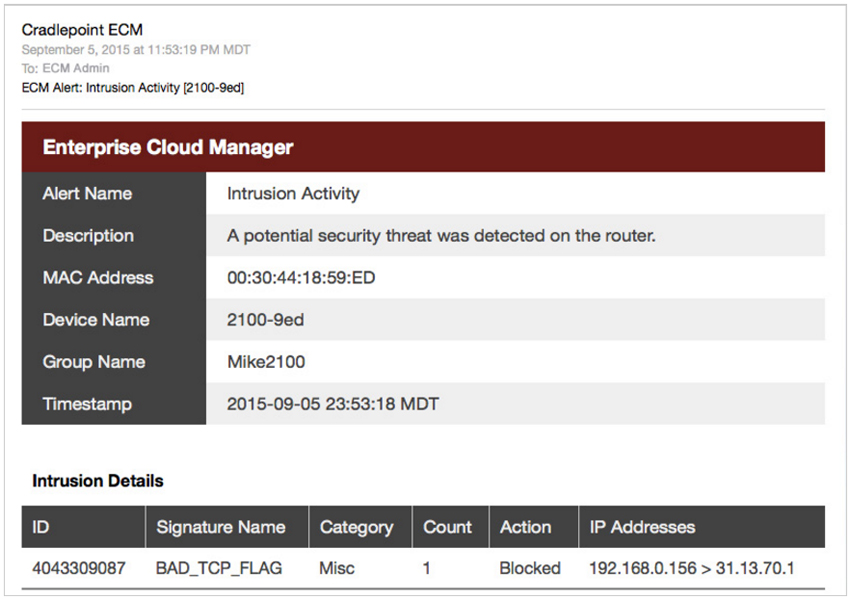The image size is (850, 599).
Task: Select timestamp 2015-09-05 23:53:18 MDT
Action: 333,404
